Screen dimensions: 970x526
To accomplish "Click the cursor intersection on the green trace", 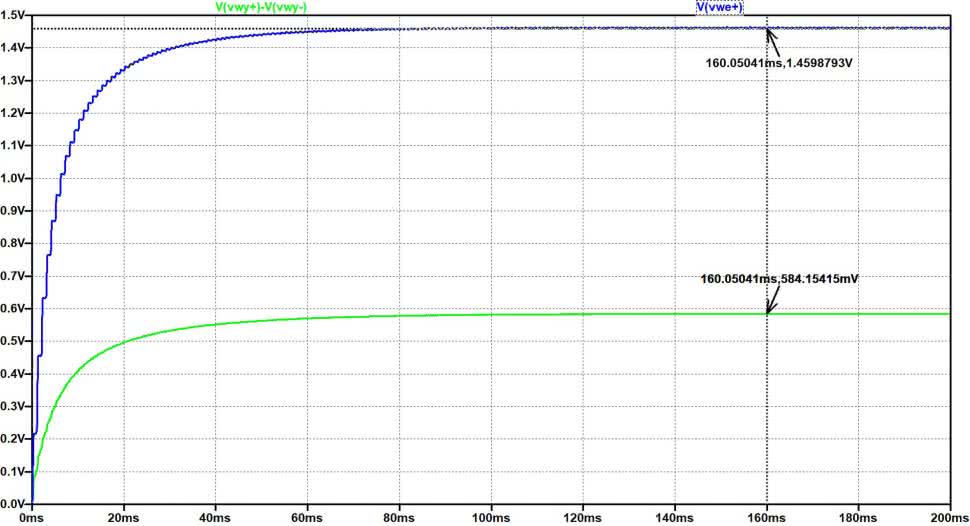I will point(767,314).
